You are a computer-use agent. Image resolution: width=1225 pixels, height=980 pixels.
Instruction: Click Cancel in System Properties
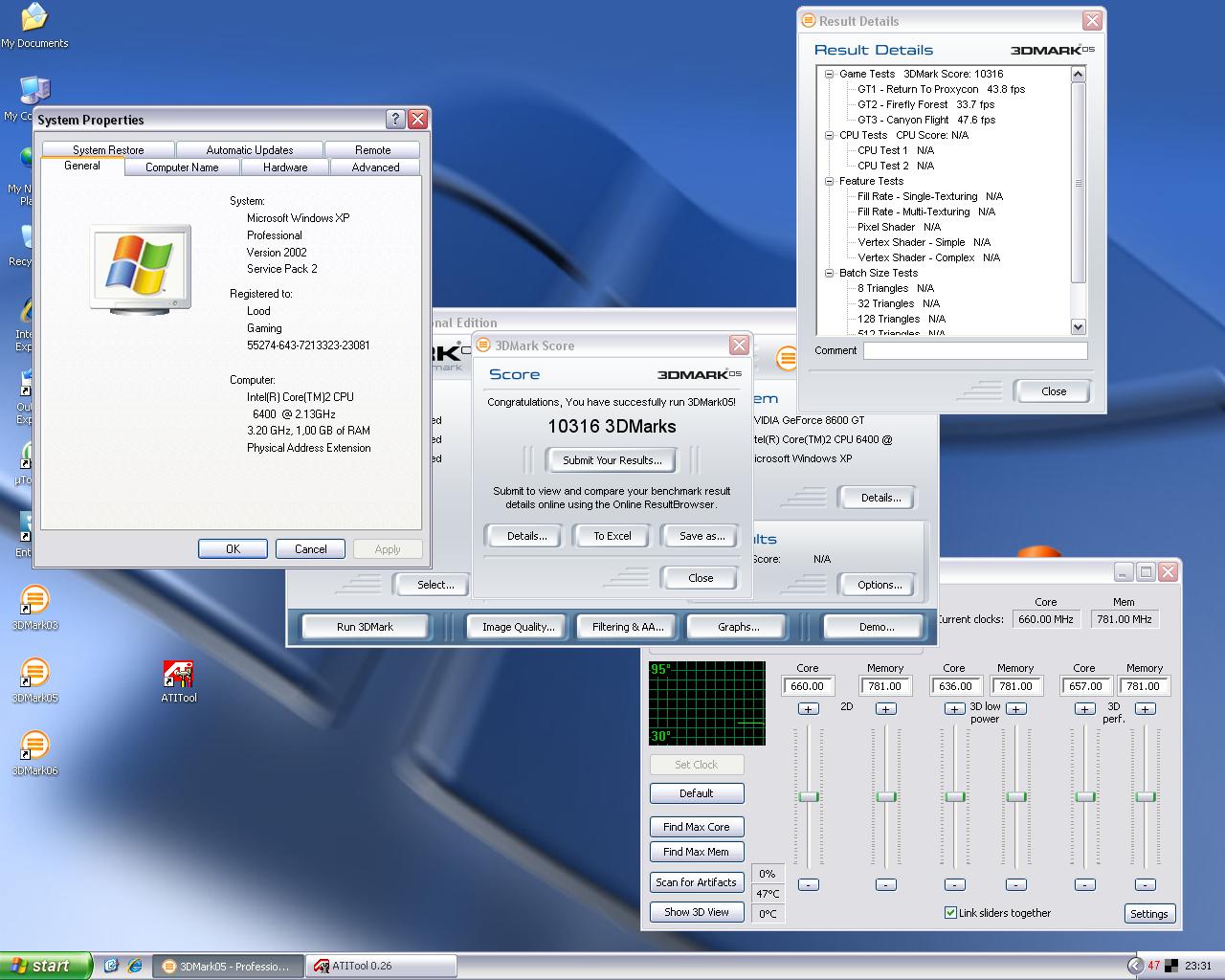[x=310, y=548]
